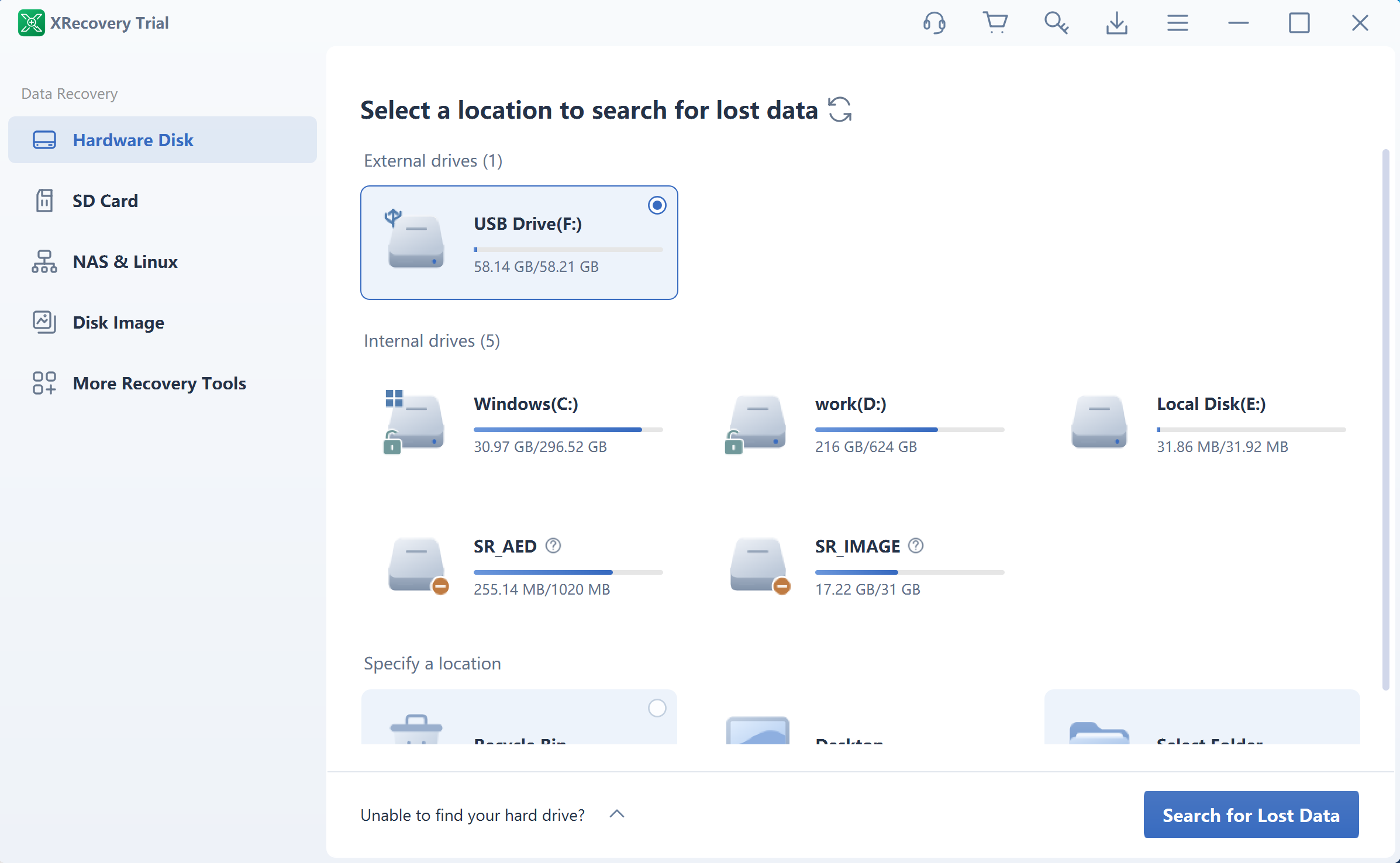Open the Hardware Disk section

pyautogui.click(x=163, y=140)
